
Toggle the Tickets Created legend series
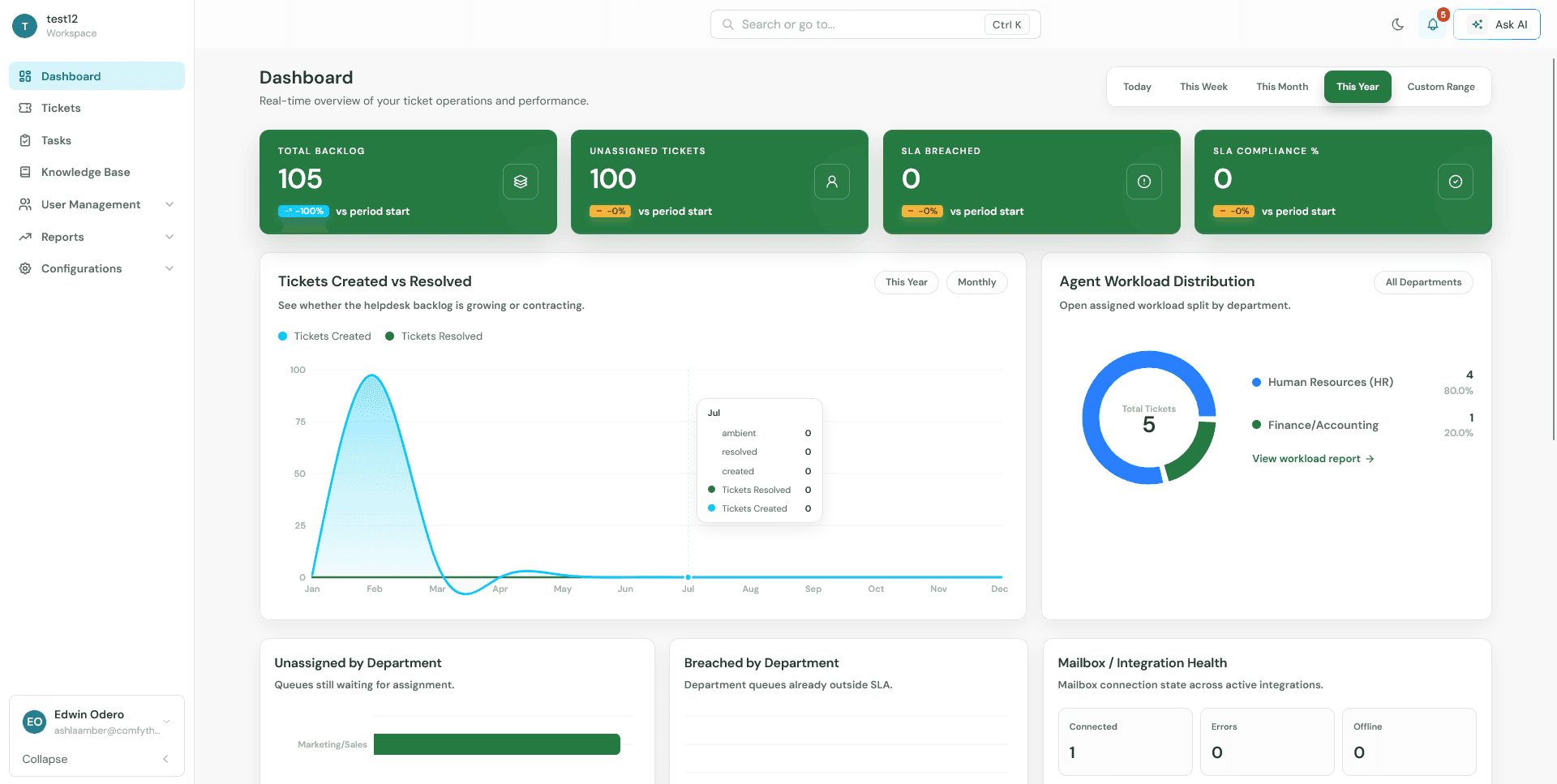point(324,336)
